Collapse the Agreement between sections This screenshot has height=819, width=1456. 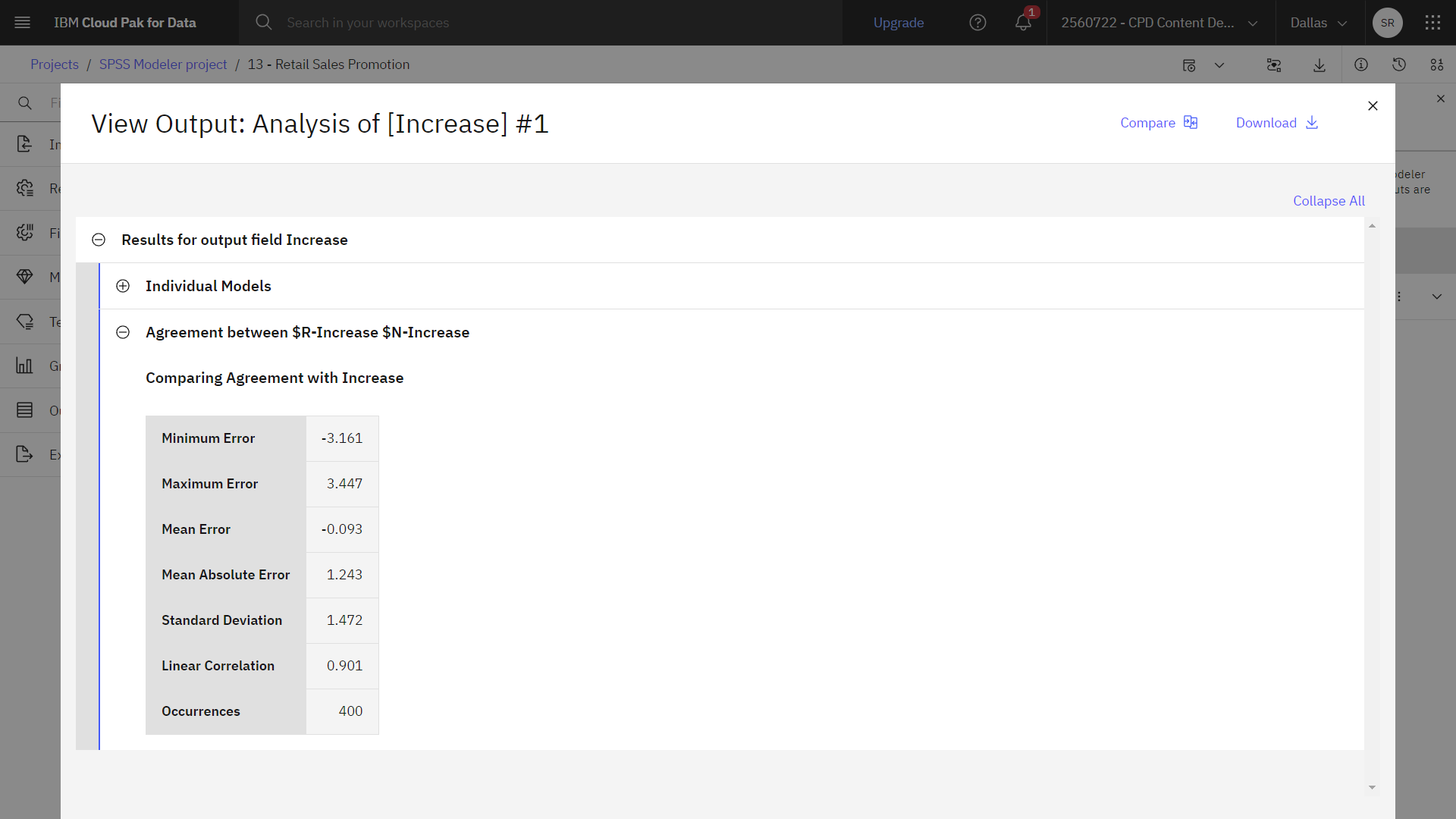pos(122,332)
